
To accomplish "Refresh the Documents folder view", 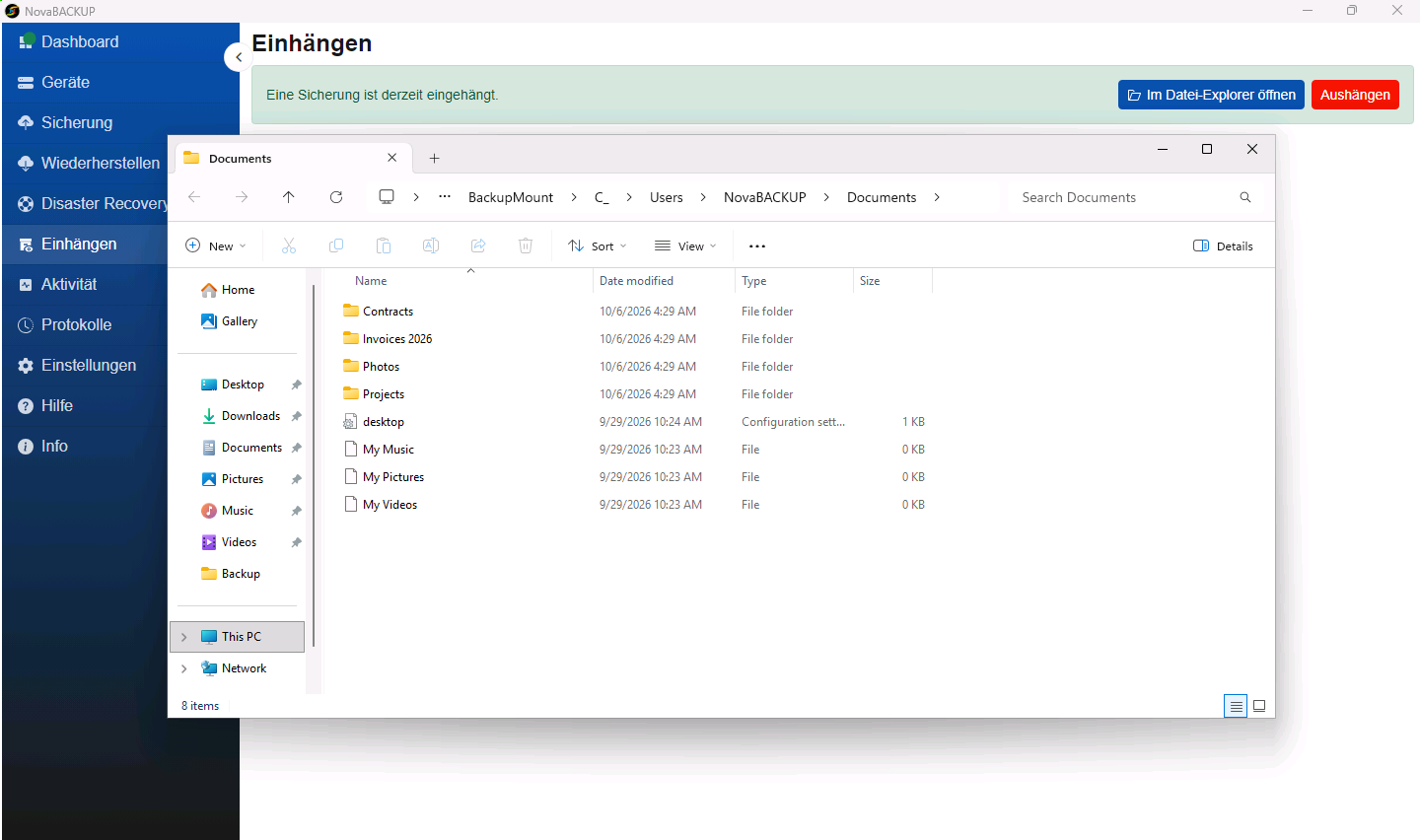I will pos(336,197).
